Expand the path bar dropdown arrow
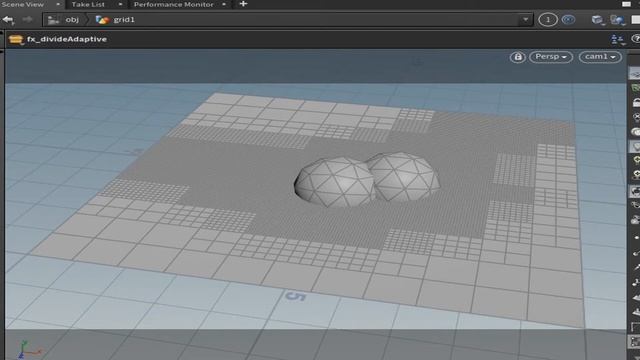The width and height of the screenshot is (640, 360). click(525, 19)
